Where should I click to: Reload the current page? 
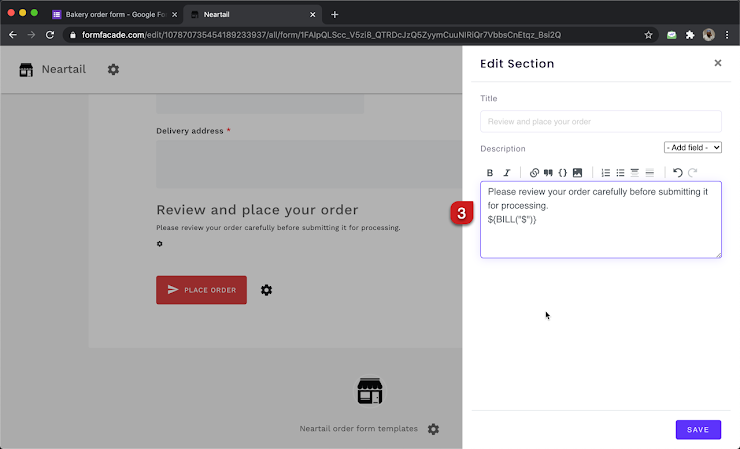coord(50,35)
